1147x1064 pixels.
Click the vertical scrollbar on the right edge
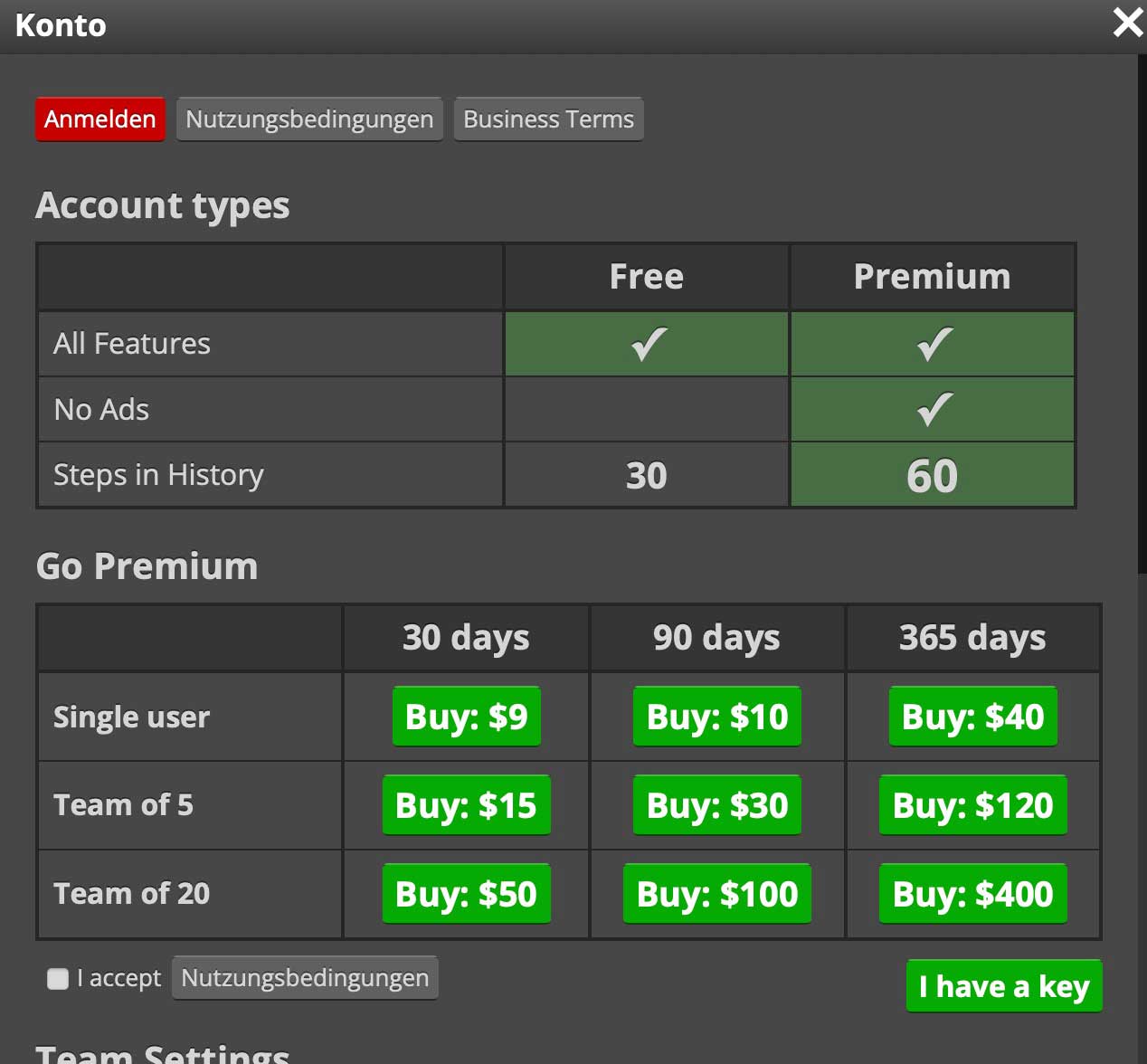1142,317
